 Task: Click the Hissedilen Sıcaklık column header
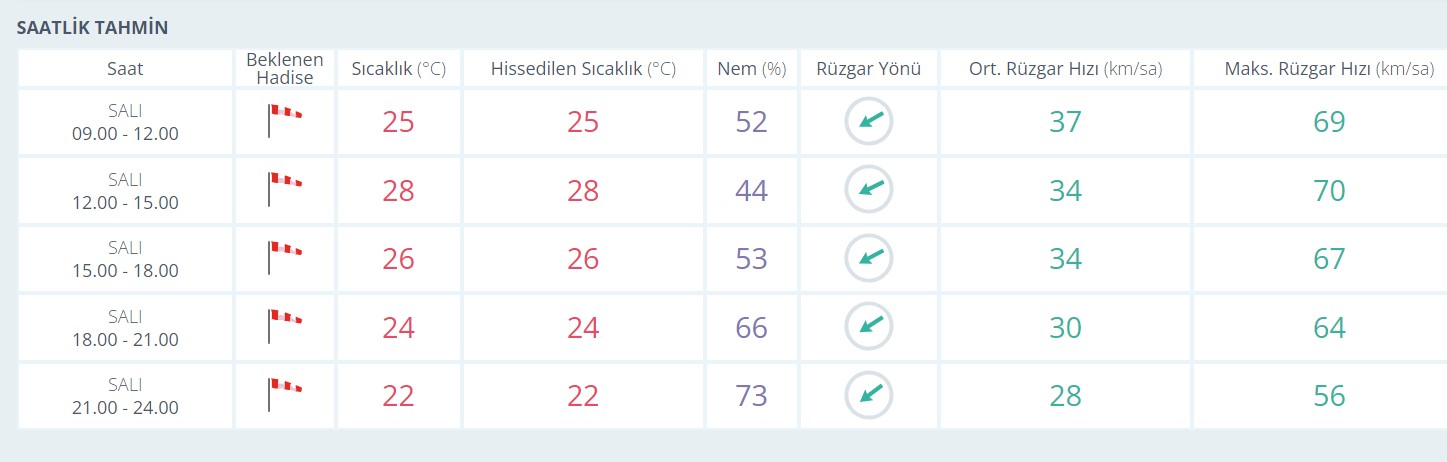click(x=583, y=69)
